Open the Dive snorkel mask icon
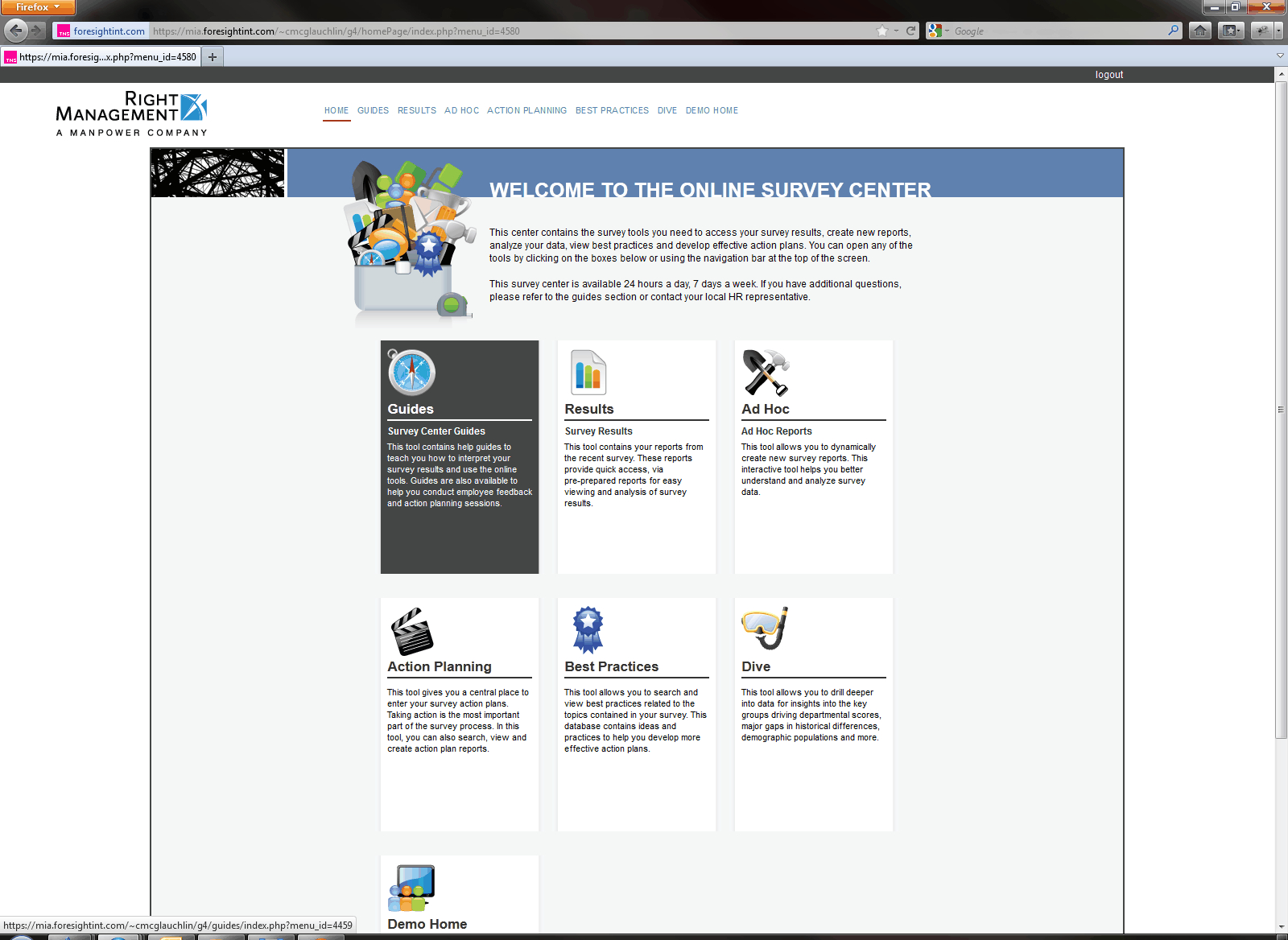The width and height of the screenshot is (1288, 940). (x=765, y=629)
